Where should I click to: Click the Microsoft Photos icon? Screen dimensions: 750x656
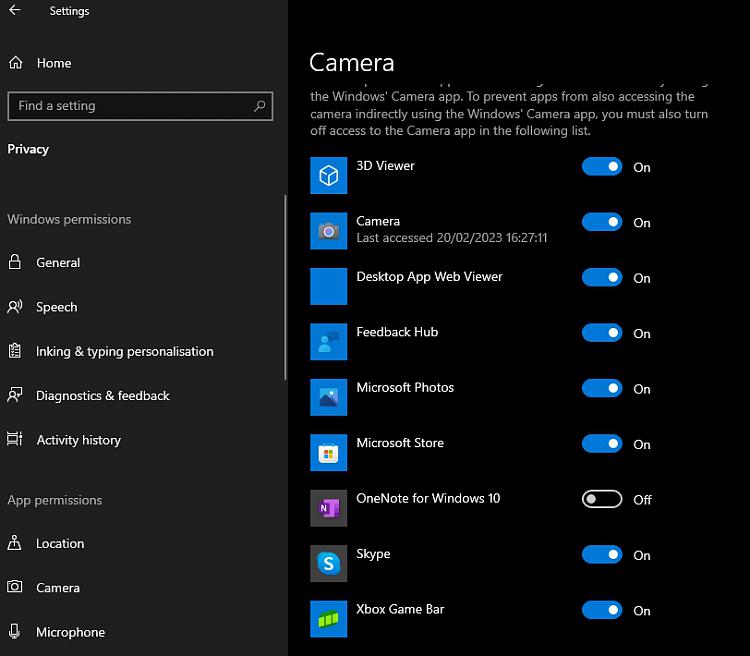point(329,397)
